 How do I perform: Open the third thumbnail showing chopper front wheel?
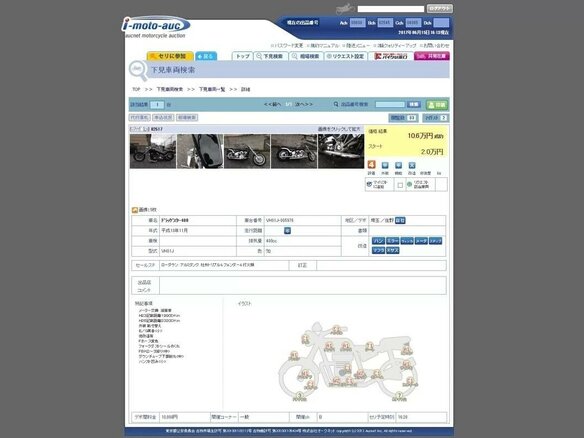(x=247, y=151)
